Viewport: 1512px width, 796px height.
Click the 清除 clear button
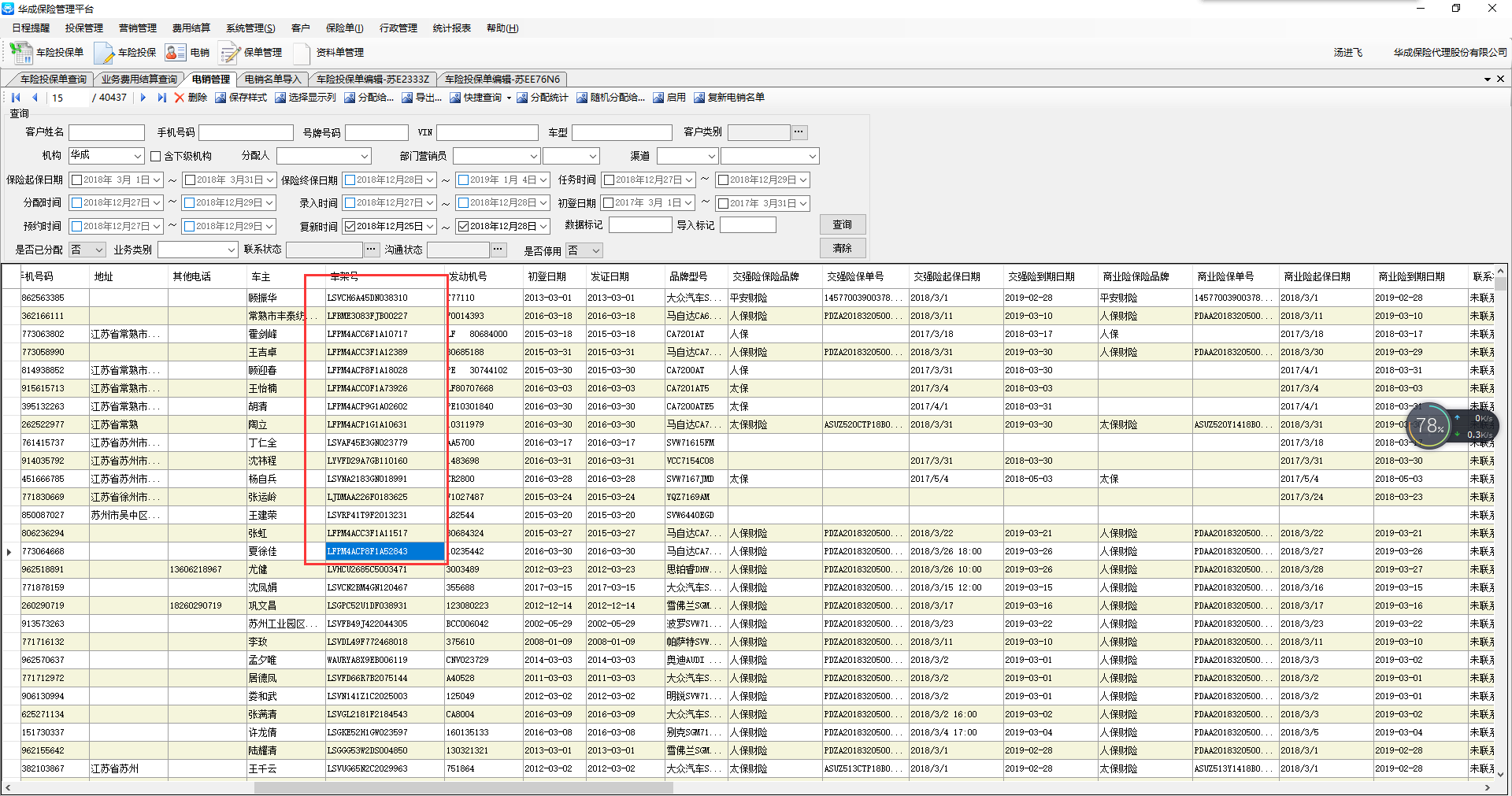(x=842, y=249)
